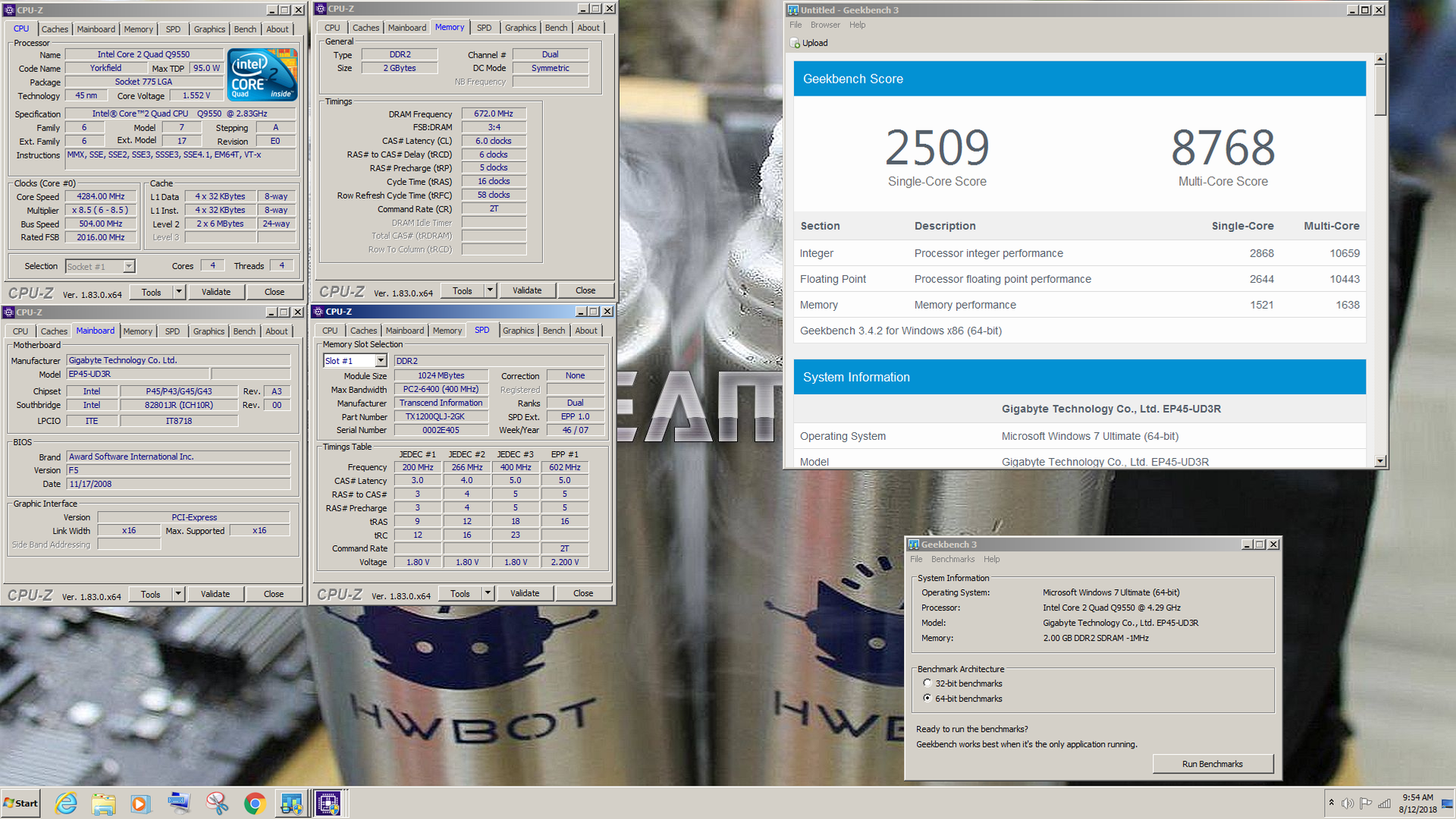Click the Core Voltage value 1.552 V
Image resolution: width=1456 pixels, height=819 pixels.
click(x=196, y=96)
